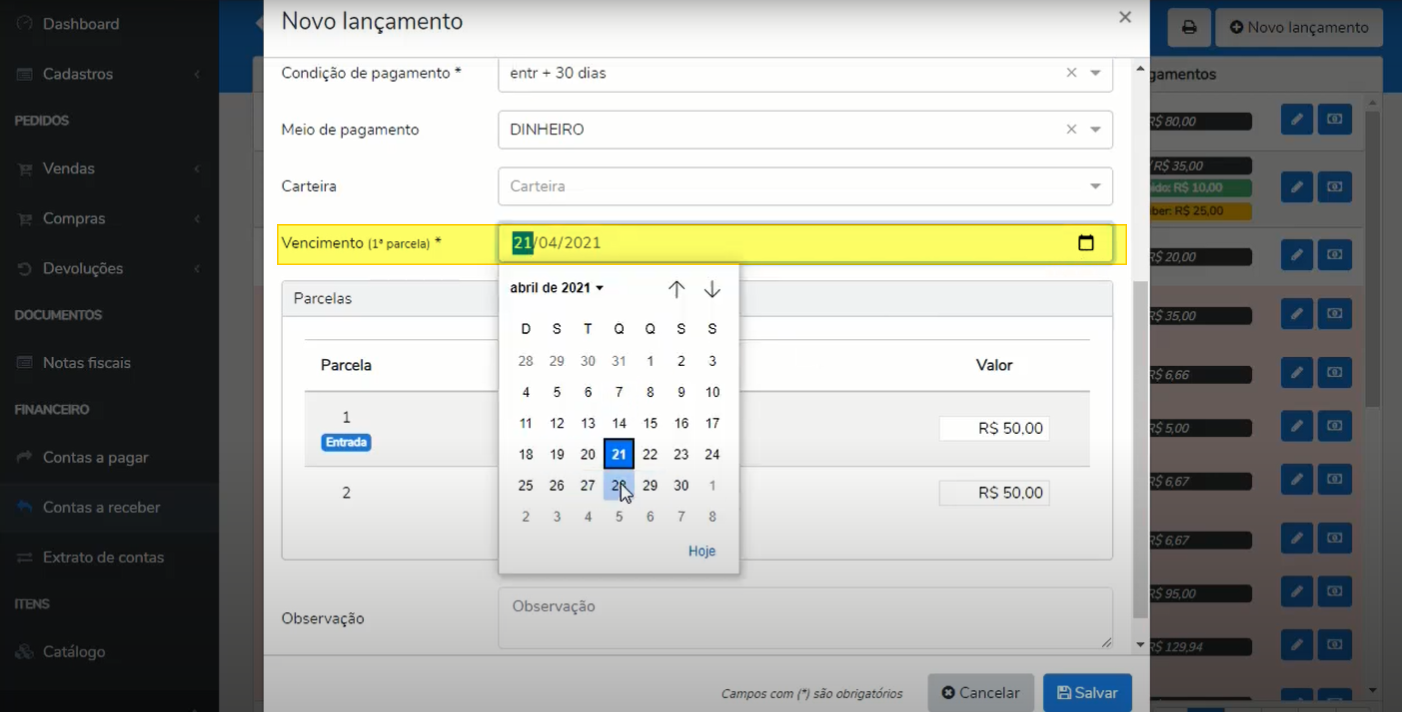Image resolution: width=1402 pixels, height=712 pixels.
Task: Edit the R$ 95,00 row with pencil icon
Action: pos(1296,592)
